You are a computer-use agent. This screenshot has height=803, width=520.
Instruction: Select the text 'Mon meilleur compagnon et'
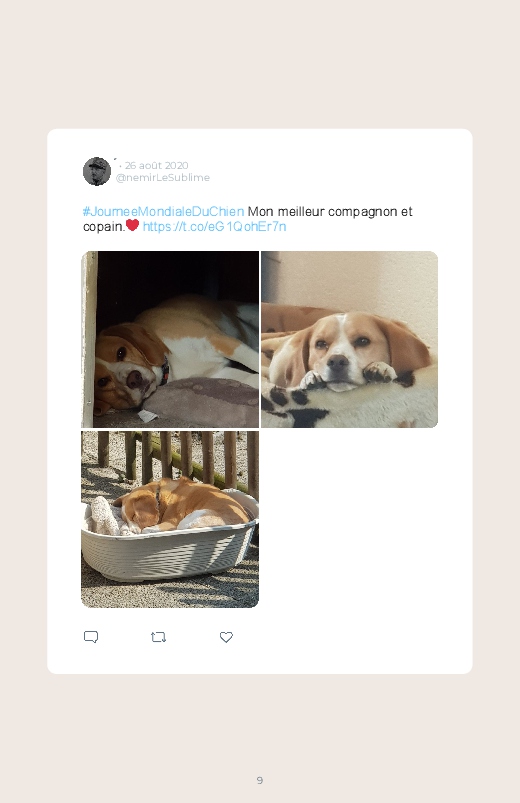pos(330,212)
